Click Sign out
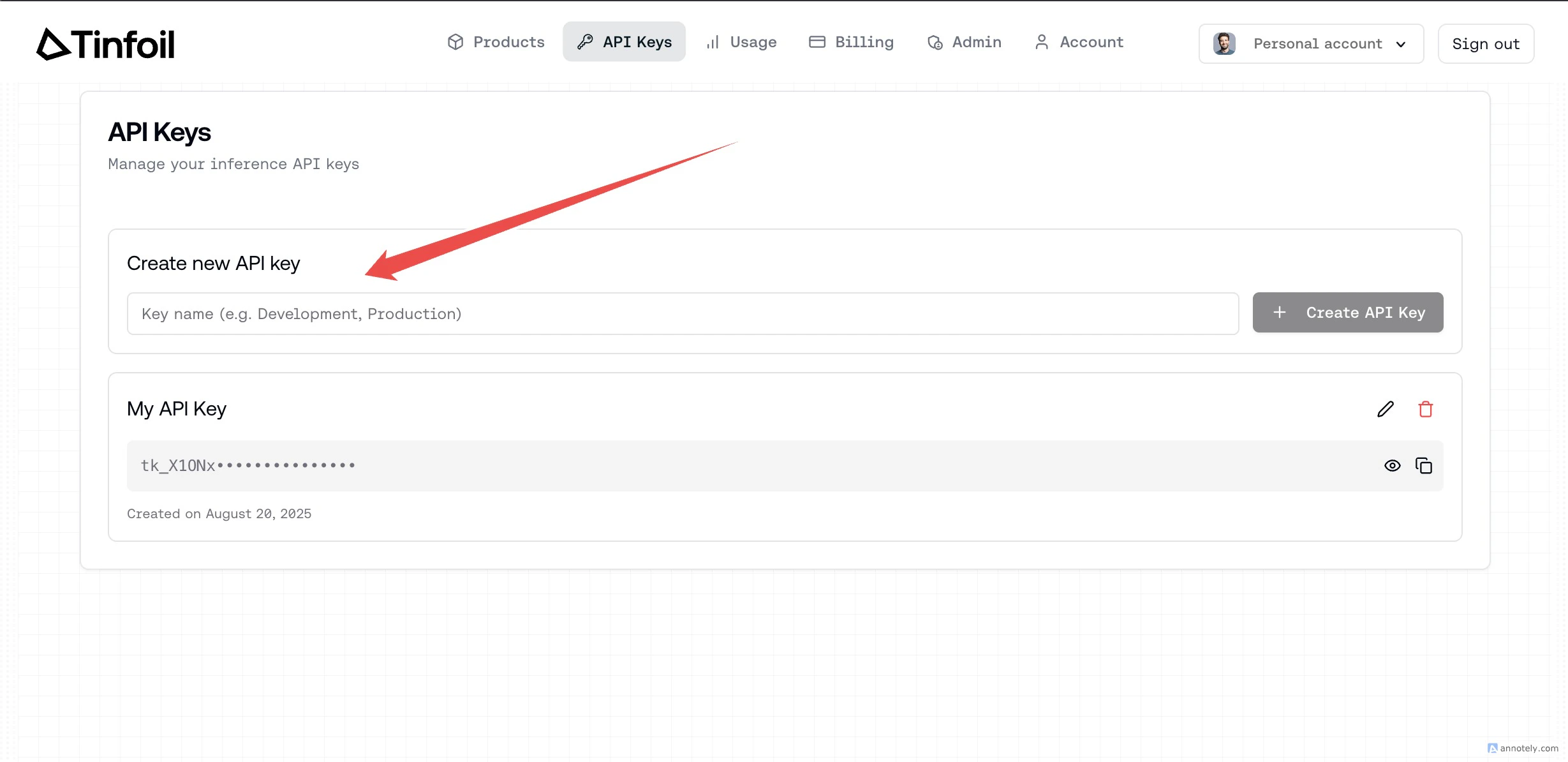Image resolution: width=1568 pixels, height=762 pixels. [x=1486, y=43]
